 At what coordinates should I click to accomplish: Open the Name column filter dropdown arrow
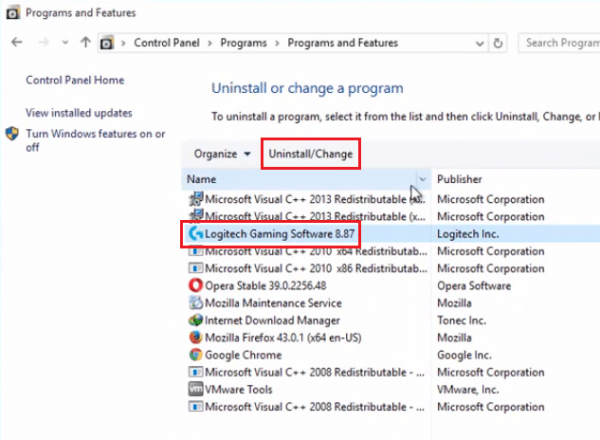[422, 179]
